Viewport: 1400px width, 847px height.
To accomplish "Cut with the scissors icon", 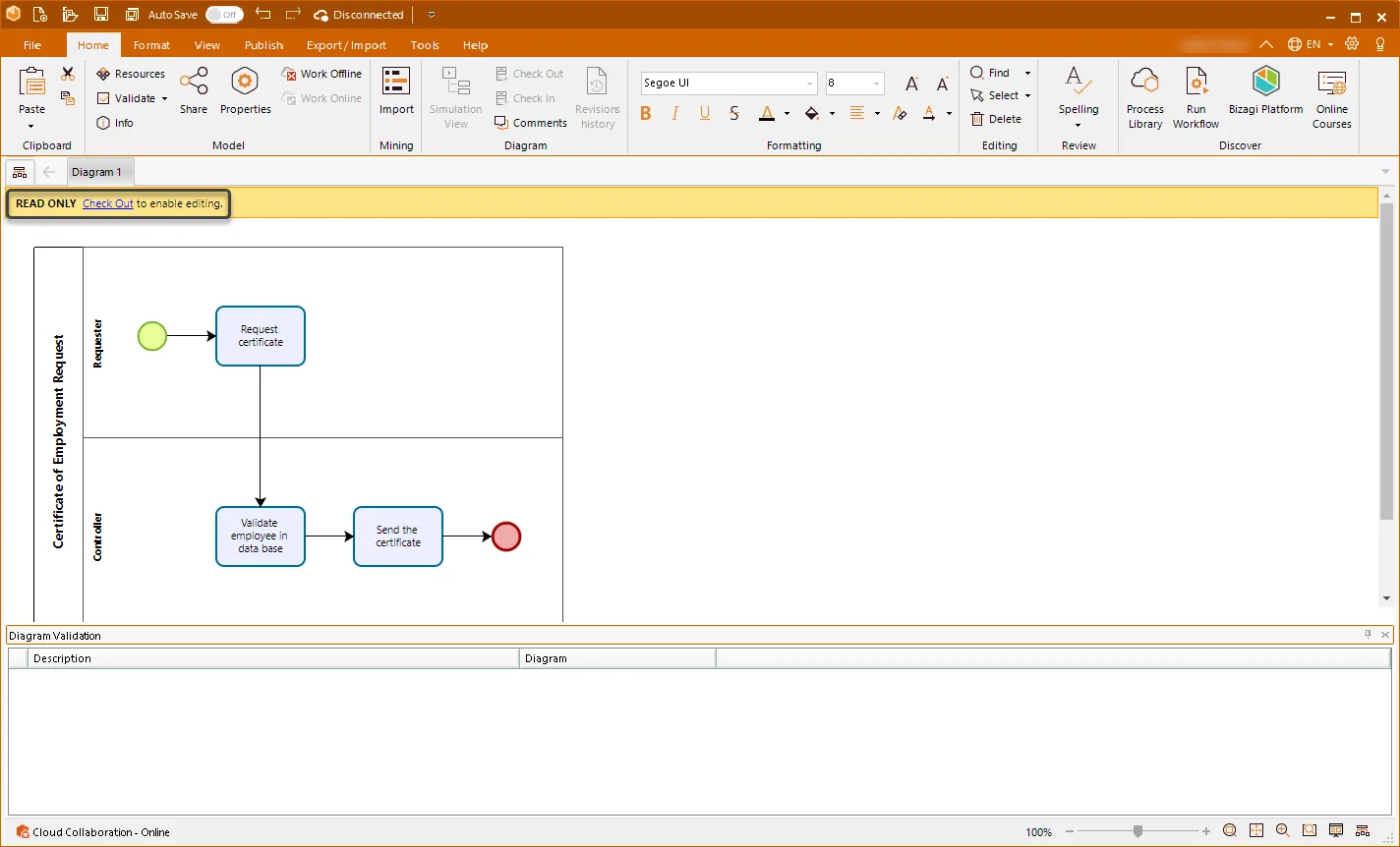I will coord(68,74).
